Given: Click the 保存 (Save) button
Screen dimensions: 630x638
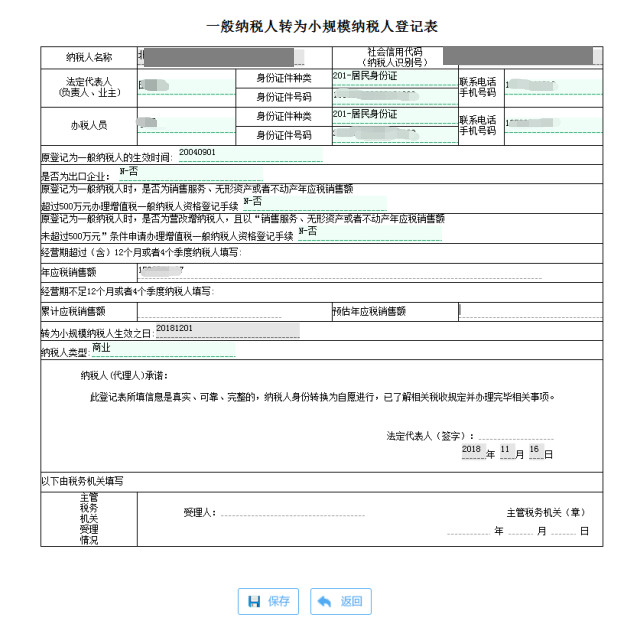Looking at the screenshot, I should 268,601.
